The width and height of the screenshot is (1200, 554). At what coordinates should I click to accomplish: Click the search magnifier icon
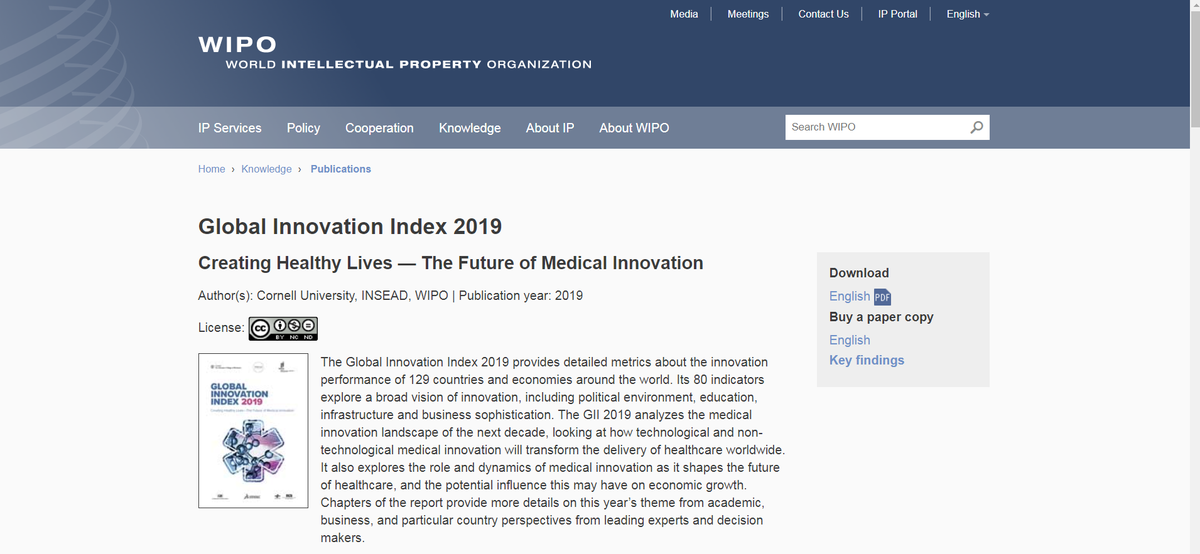[976, 127]
